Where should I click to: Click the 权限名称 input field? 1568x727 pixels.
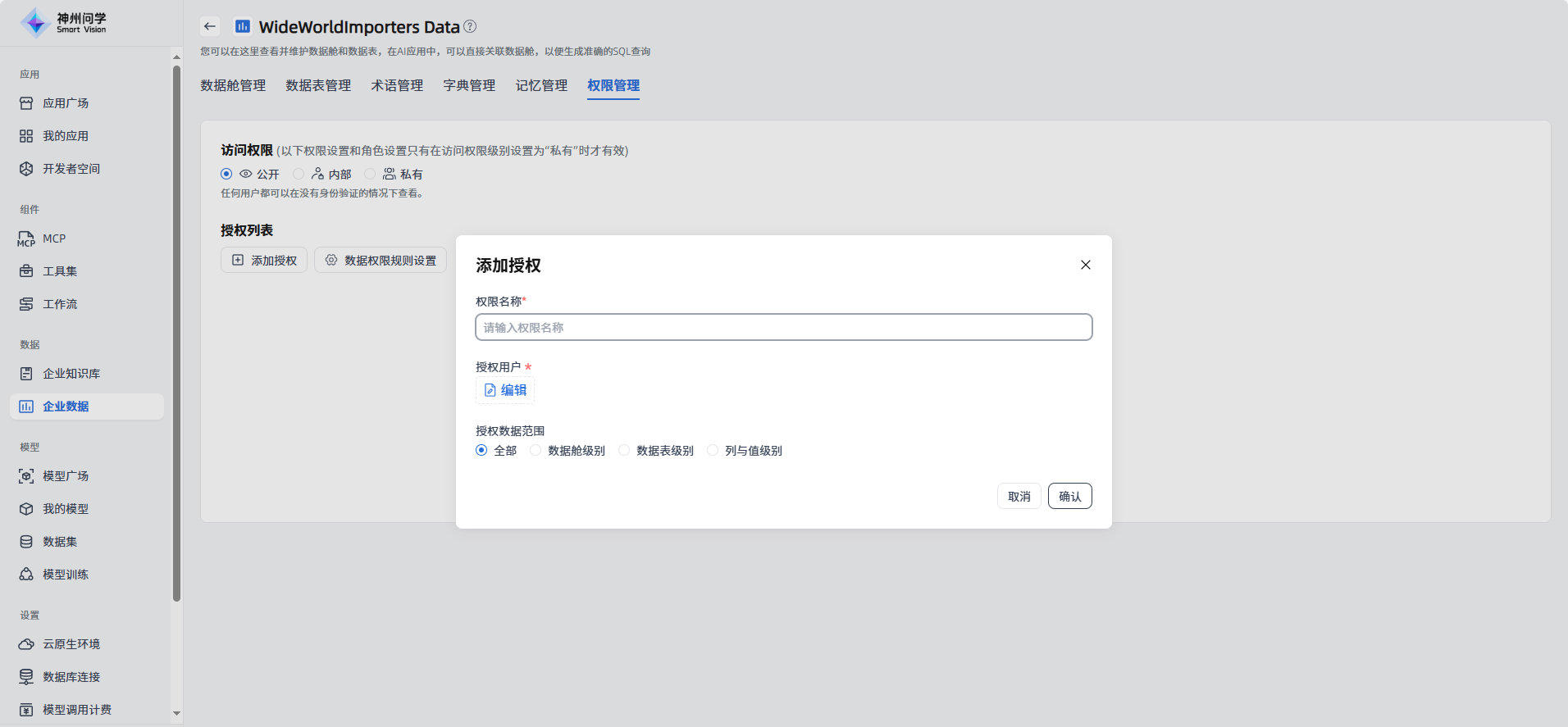click(x=783, y=327)
